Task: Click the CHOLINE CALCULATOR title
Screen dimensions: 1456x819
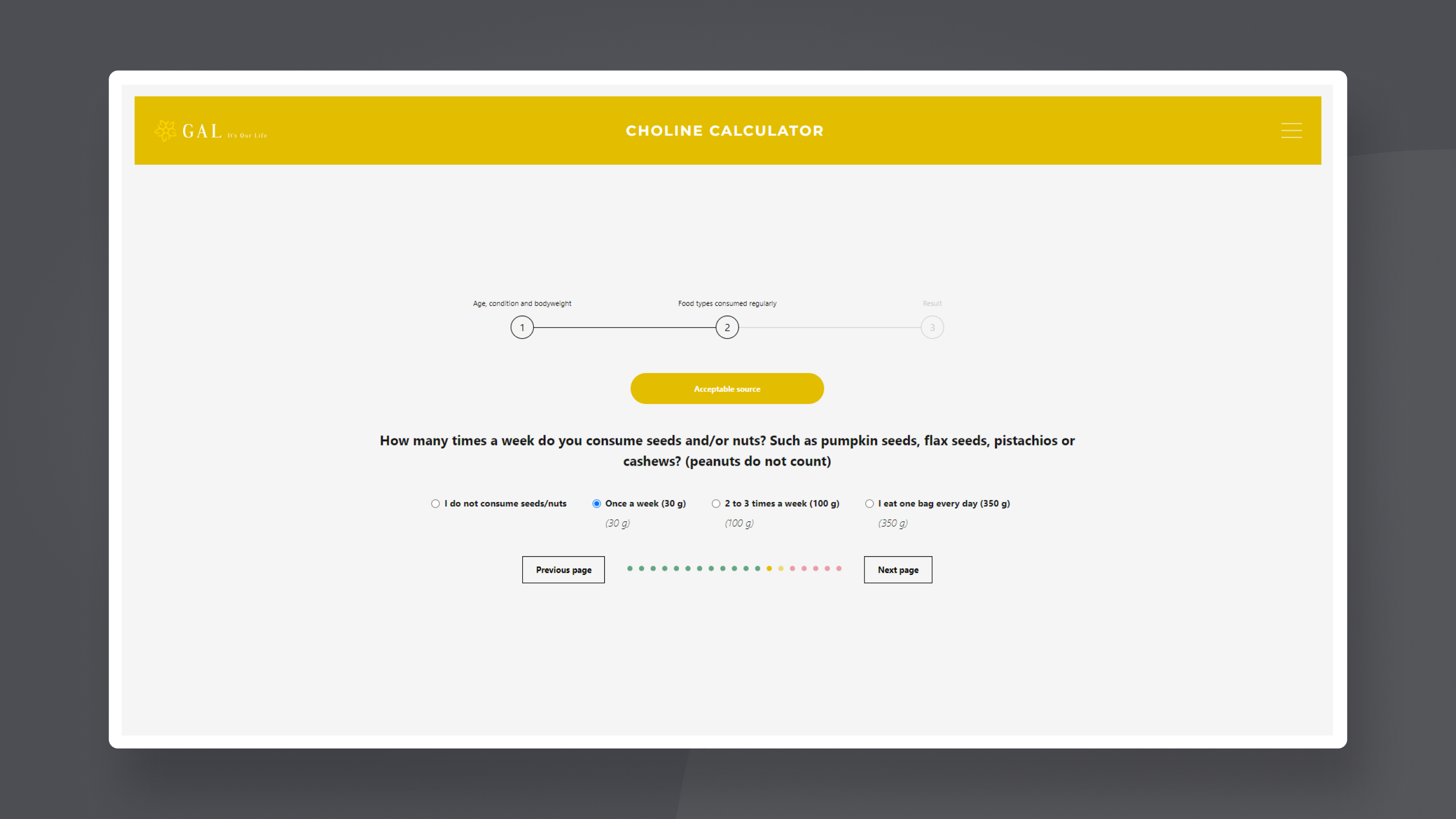Action: (x=724, y=130)
